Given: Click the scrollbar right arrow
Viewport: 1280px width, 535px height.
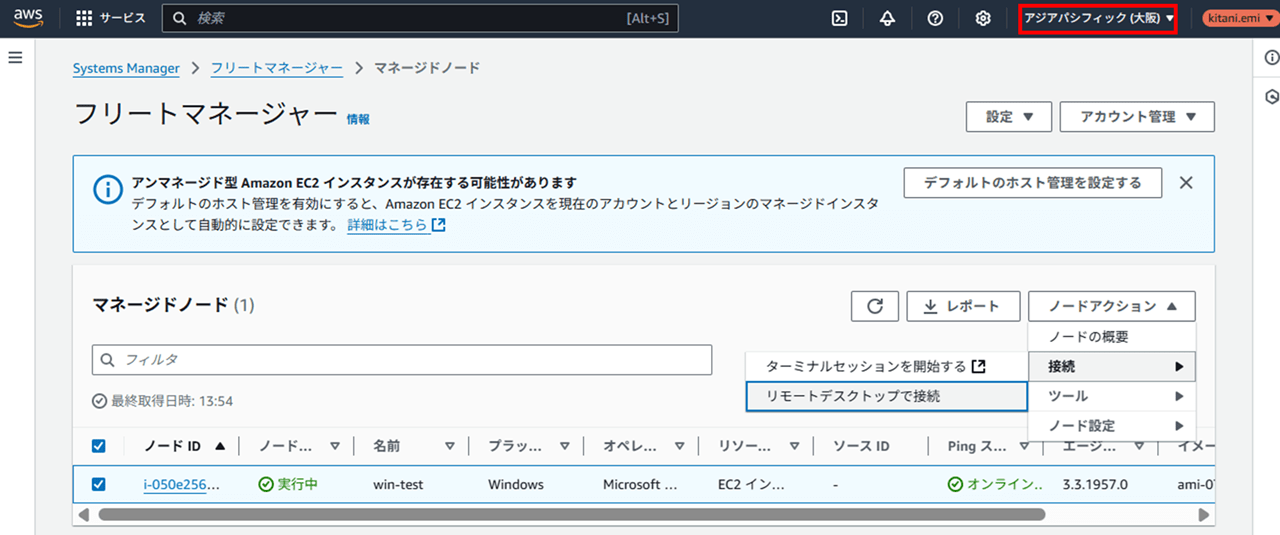Looking at the screenshot, I should [1204, 514].
